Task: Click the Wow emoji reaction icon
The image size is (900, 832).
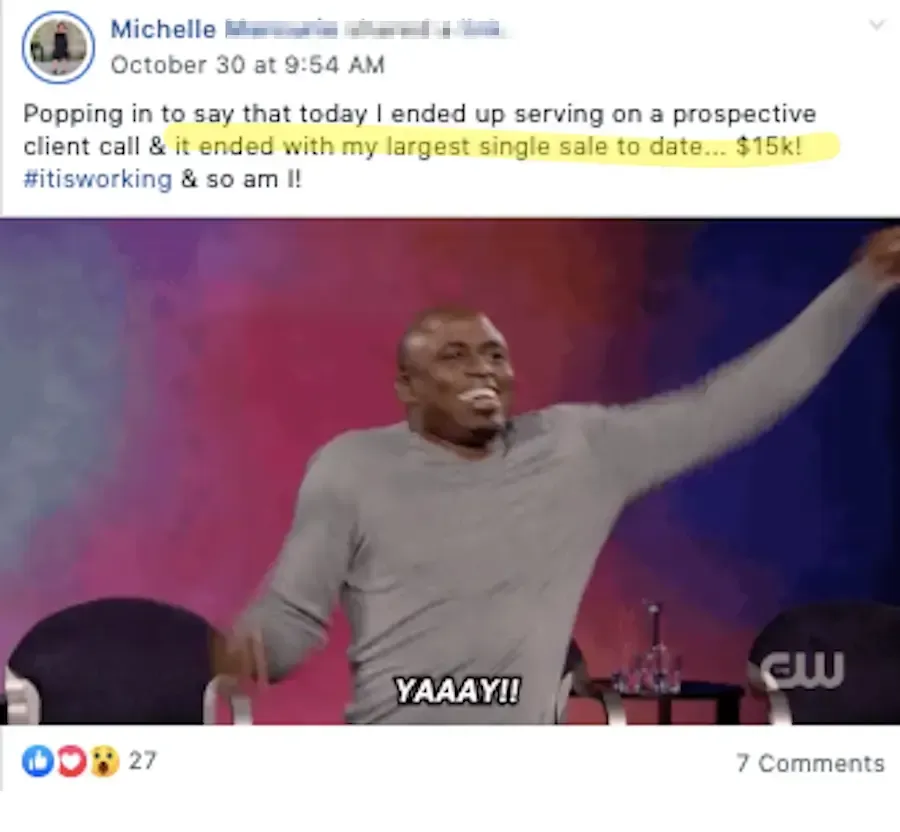Action: click(x=103, y=761)
